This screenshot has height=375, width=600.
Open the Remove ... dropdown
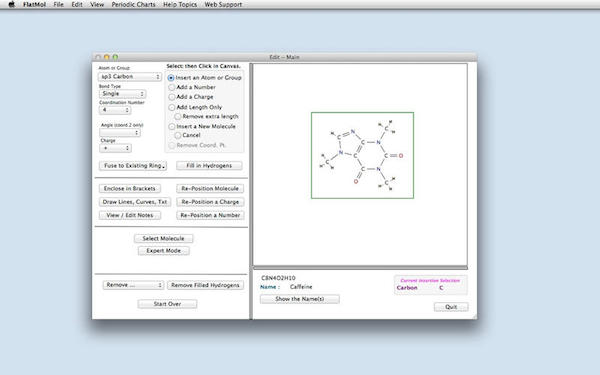coord(133,285)
